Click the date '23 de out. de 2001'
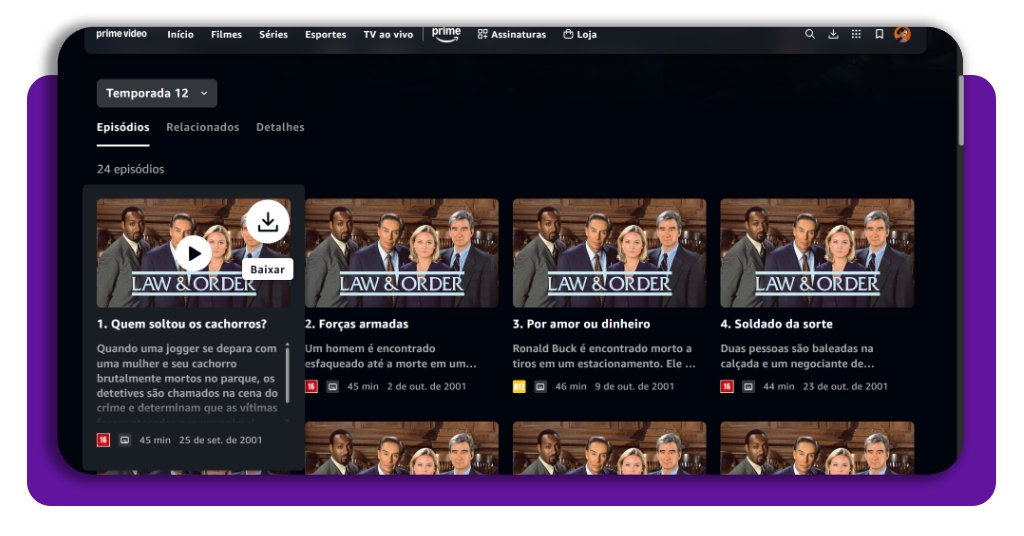The image size is (1024, 536). tap(845, 386)
